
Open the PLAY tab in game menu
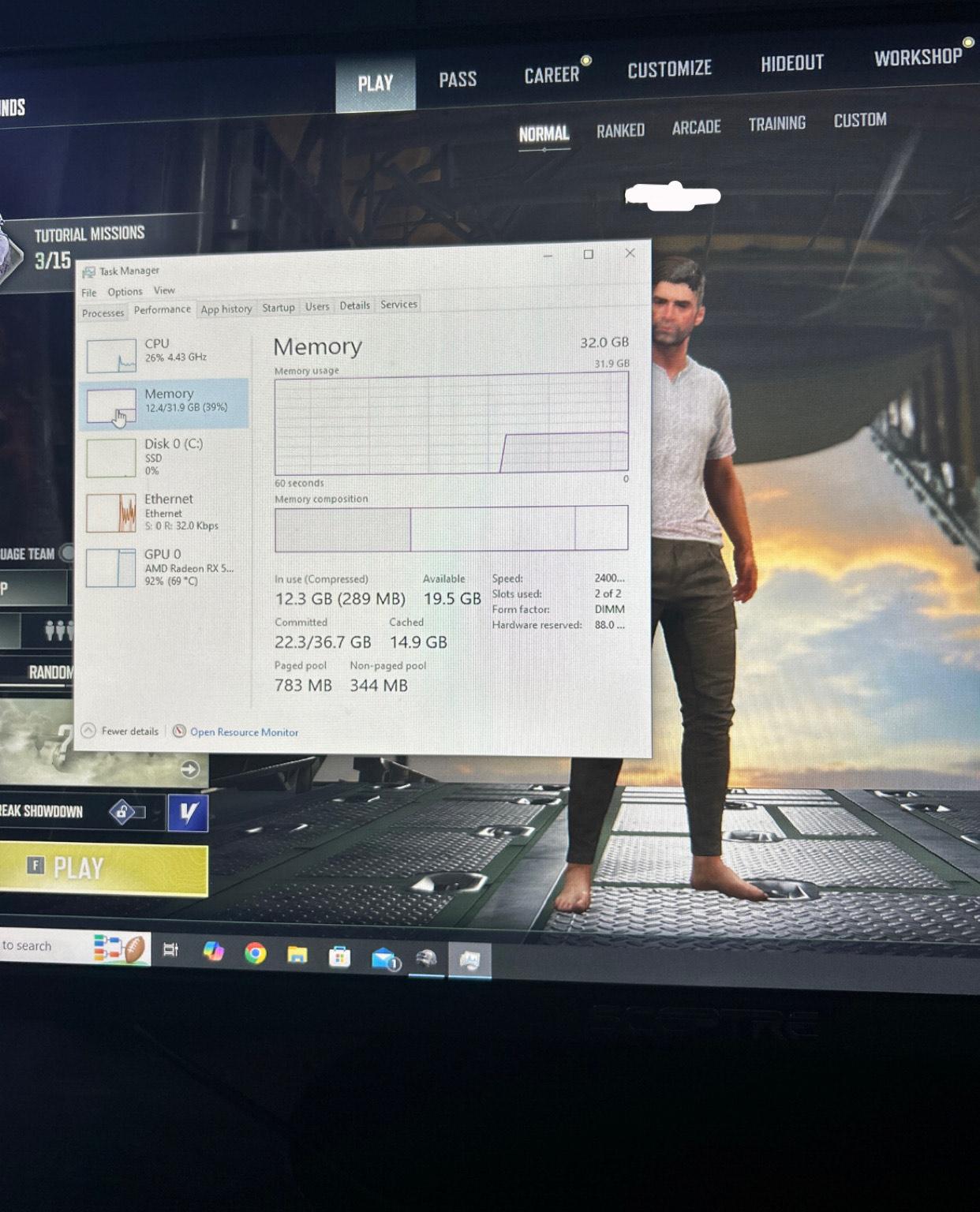click(x=376, y=84)
